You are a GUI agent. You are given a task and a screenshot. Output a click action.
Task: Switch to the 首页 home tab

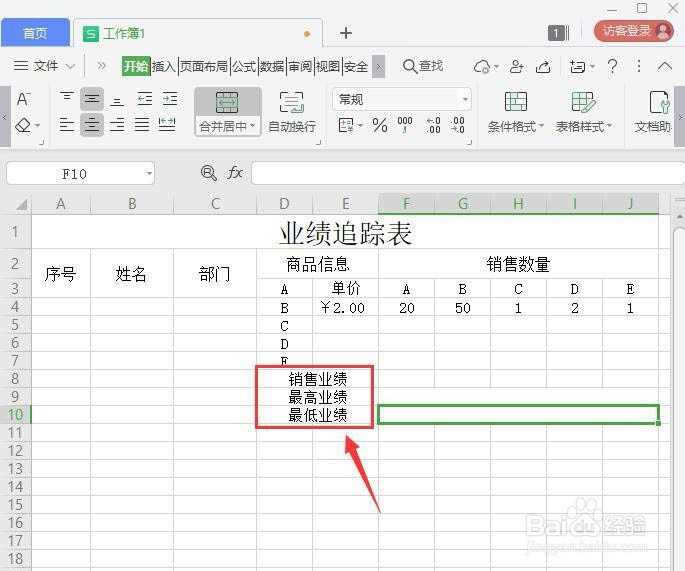35,33
